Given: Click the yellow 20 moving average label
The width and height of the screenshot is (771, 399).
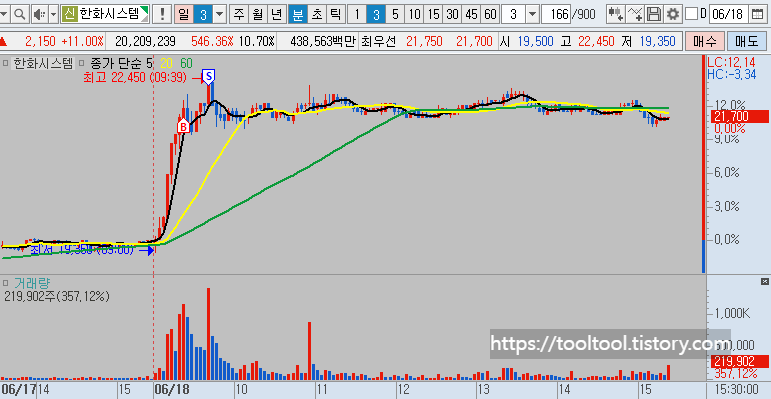Looking at the screenshot, I should click(x=166, y=63).
